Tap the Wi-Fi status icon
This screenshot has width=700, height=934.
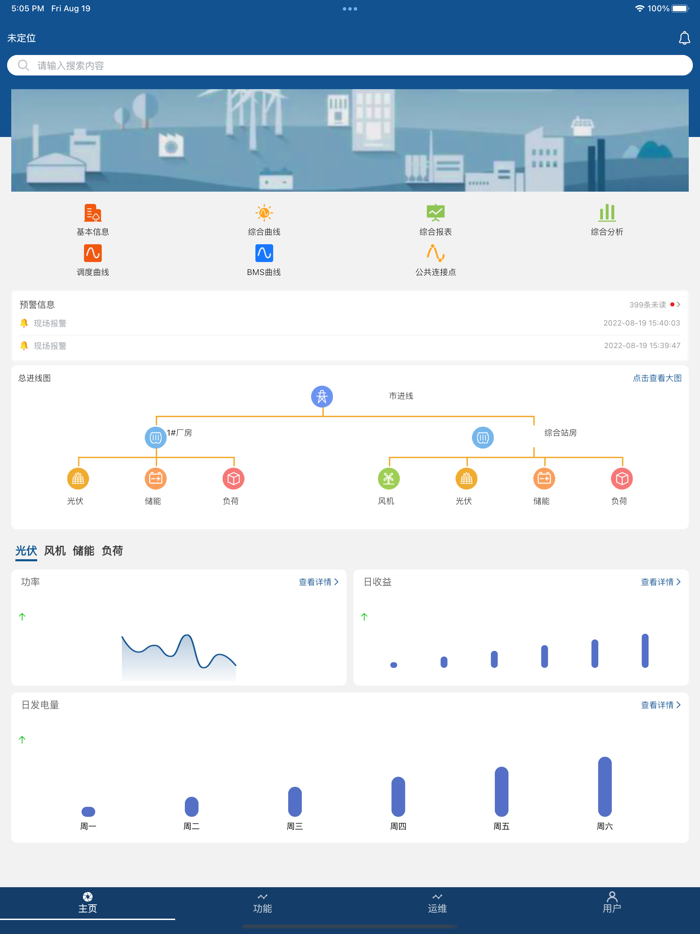pyautogui.click(x=640, y=9)
